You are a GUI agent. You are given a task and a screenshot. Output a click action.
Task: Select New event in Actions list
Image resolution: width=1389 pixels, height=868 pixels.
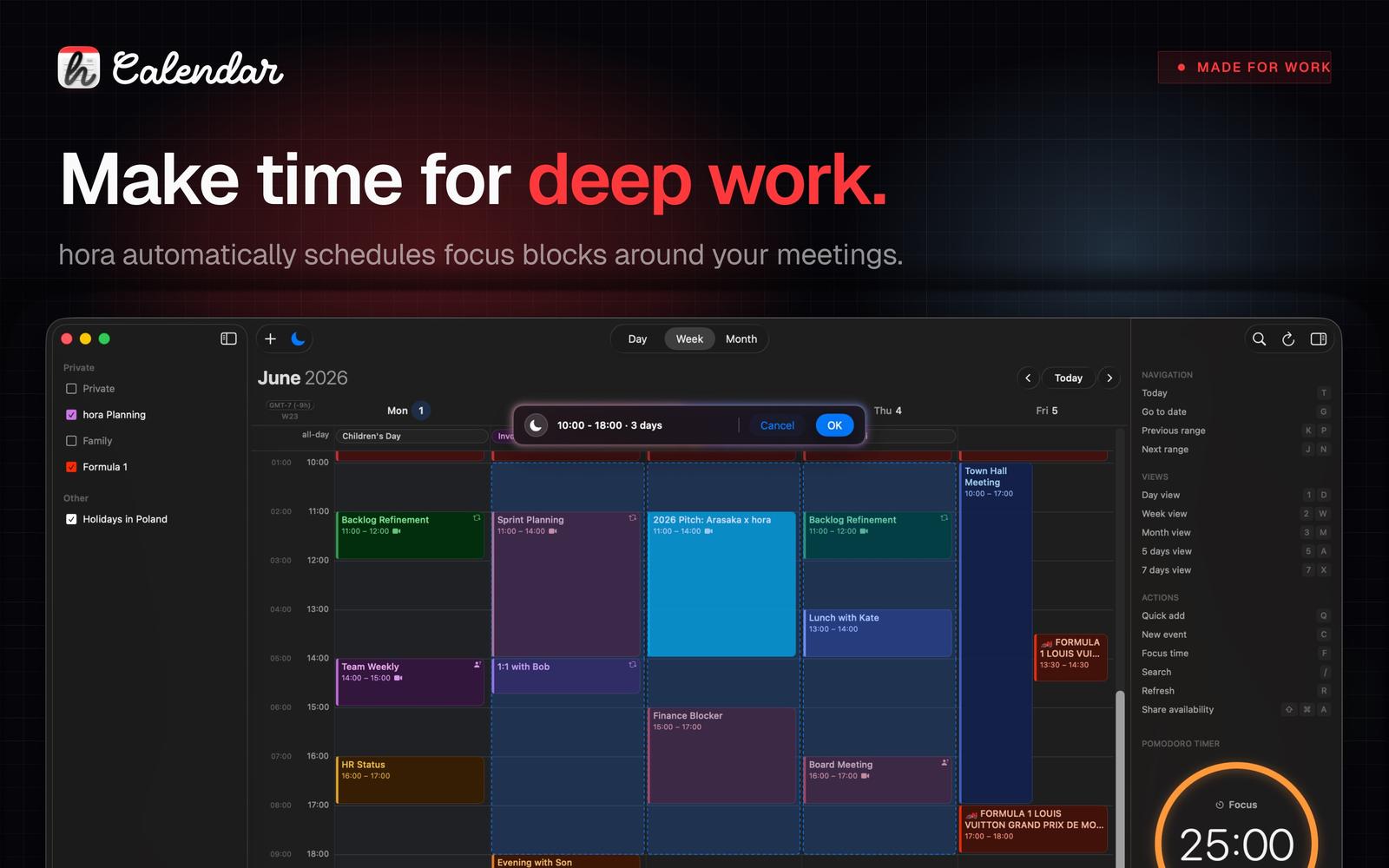[x=1235, y=635]
